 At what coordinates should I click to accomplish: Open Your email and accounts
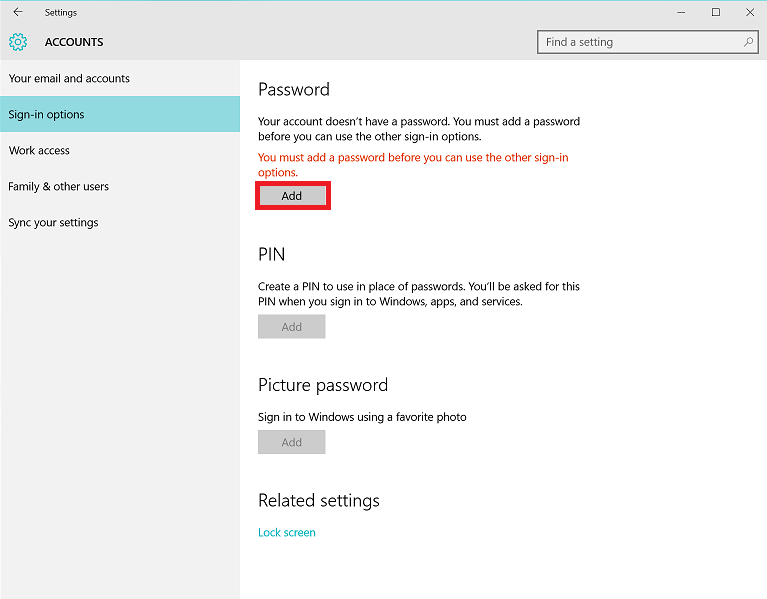120,78
